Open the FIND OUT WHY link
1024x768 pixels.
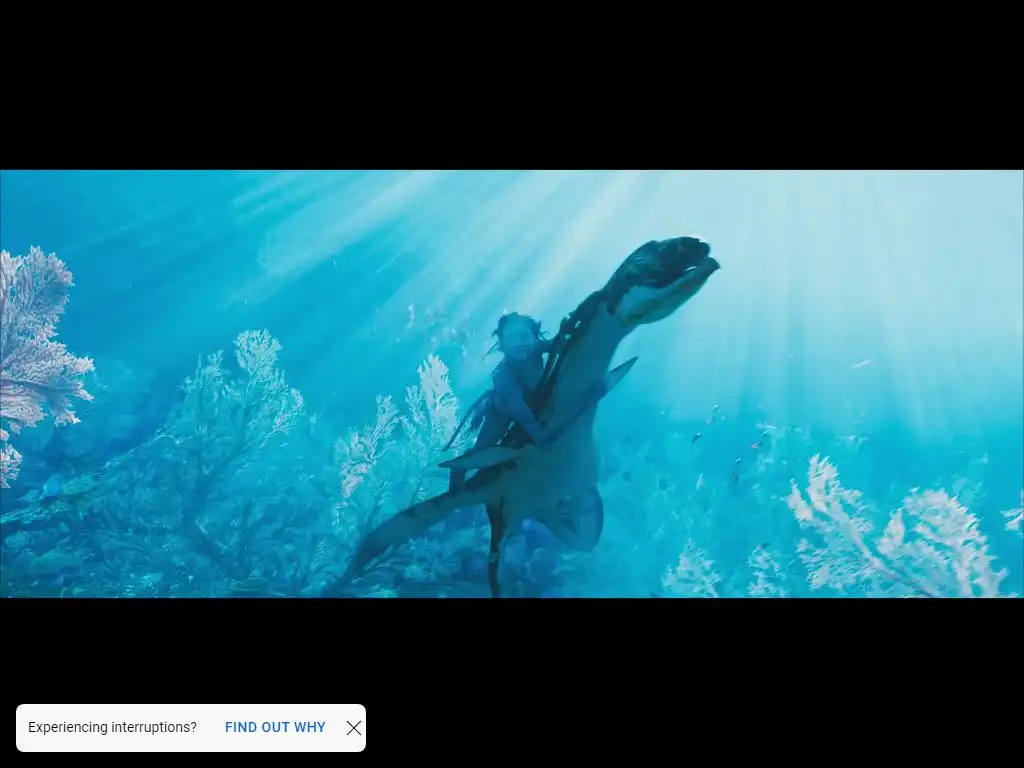tap(275, 728)
